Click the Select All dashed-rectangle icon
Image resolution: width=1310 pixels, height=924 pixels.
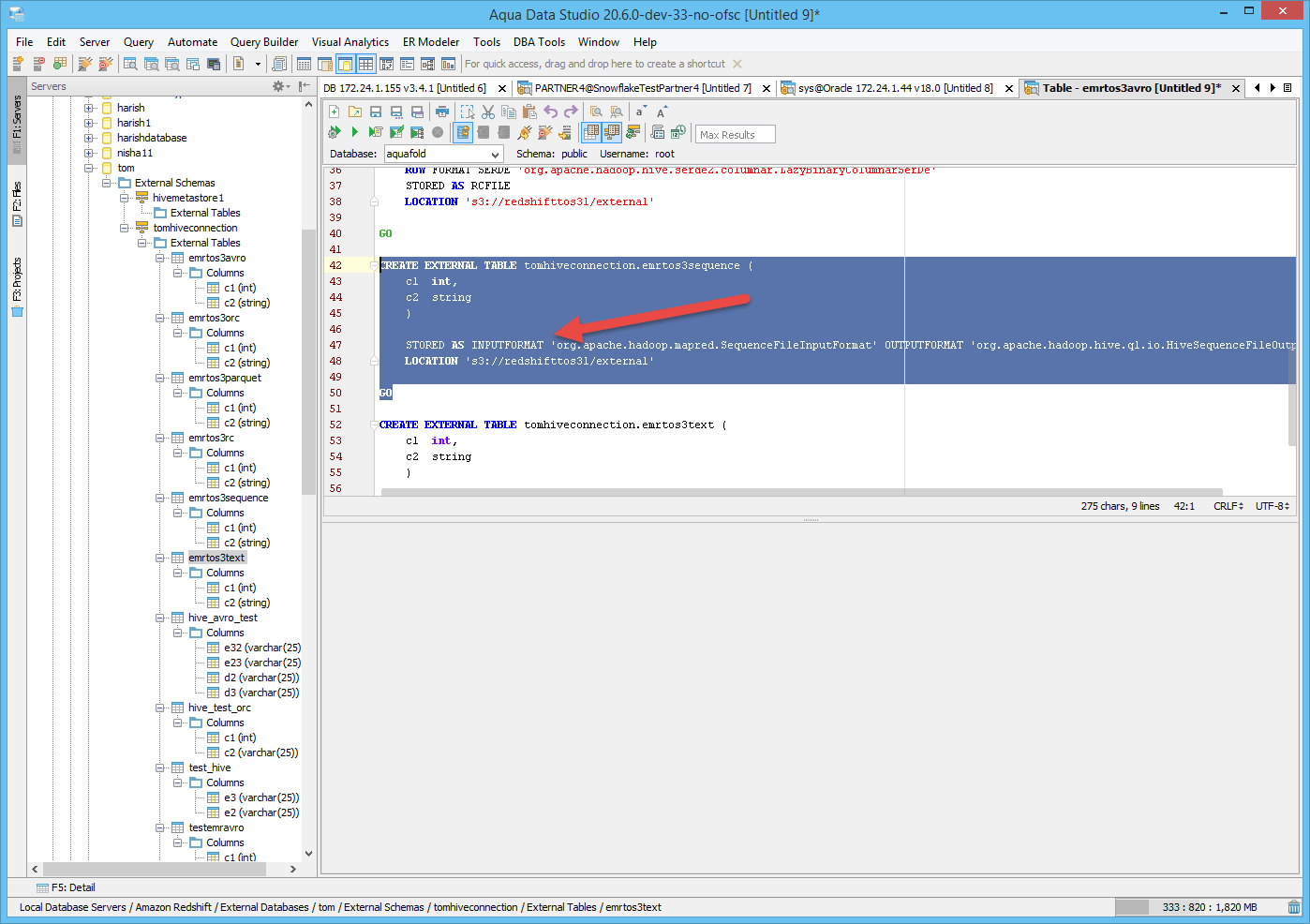pos(468,112)
